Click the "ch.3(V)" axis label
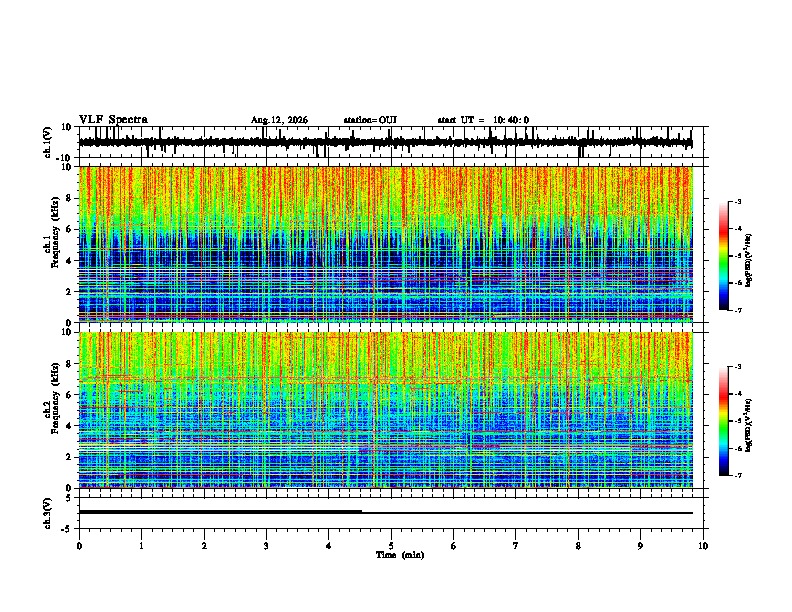 (x=48, y=513)
